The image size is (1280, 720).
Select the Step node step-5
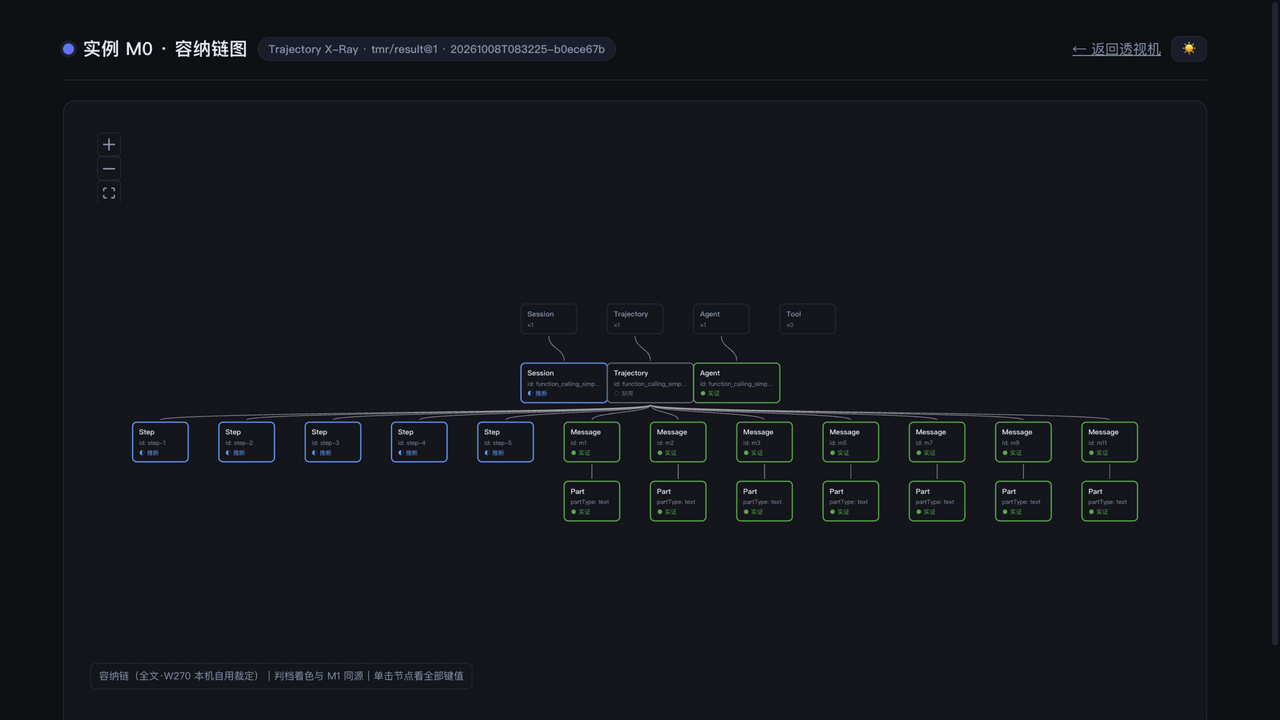505,442
